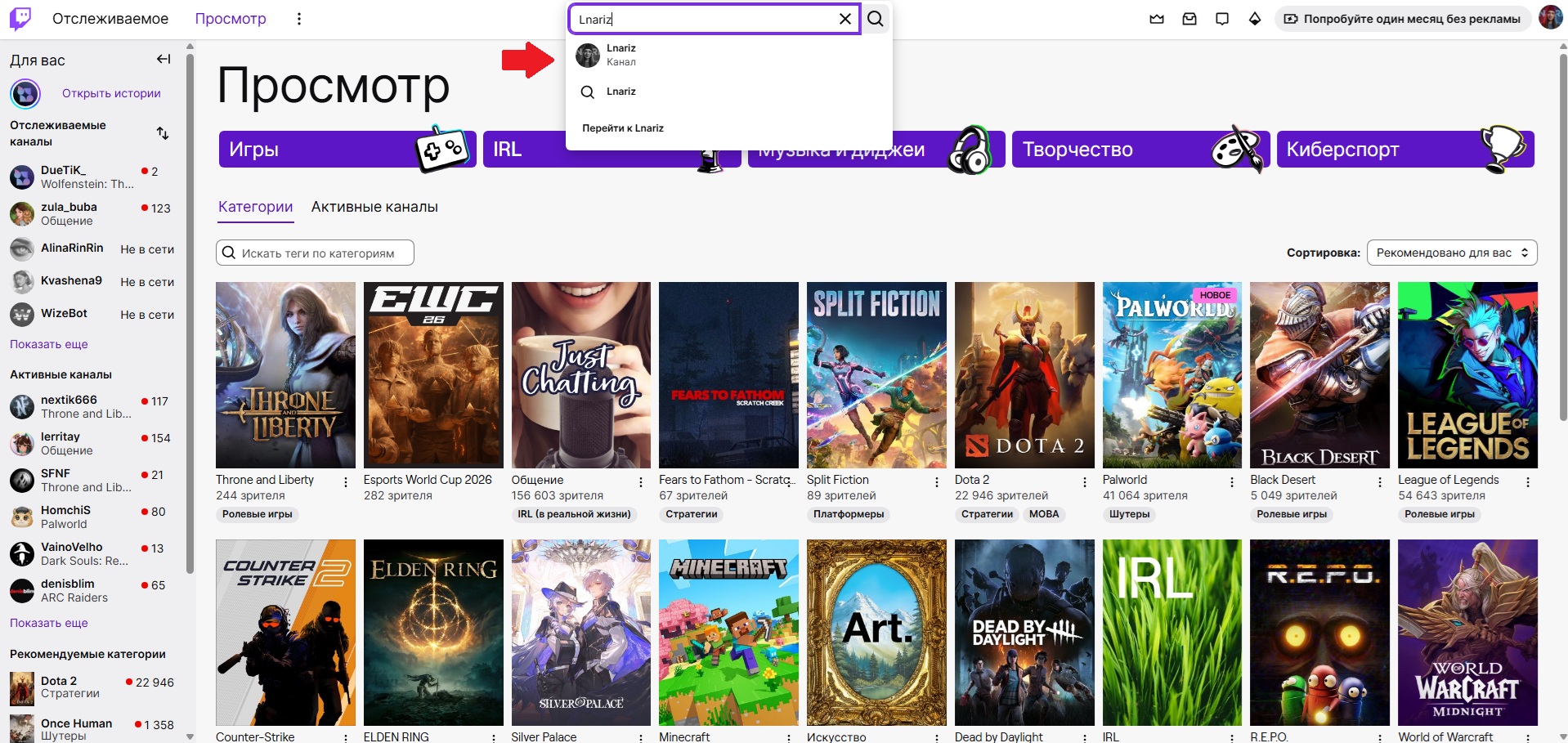Open the options menu for Dota 2 card
The height and width of the screenshot is (743, 1568).
[1085, 482]
